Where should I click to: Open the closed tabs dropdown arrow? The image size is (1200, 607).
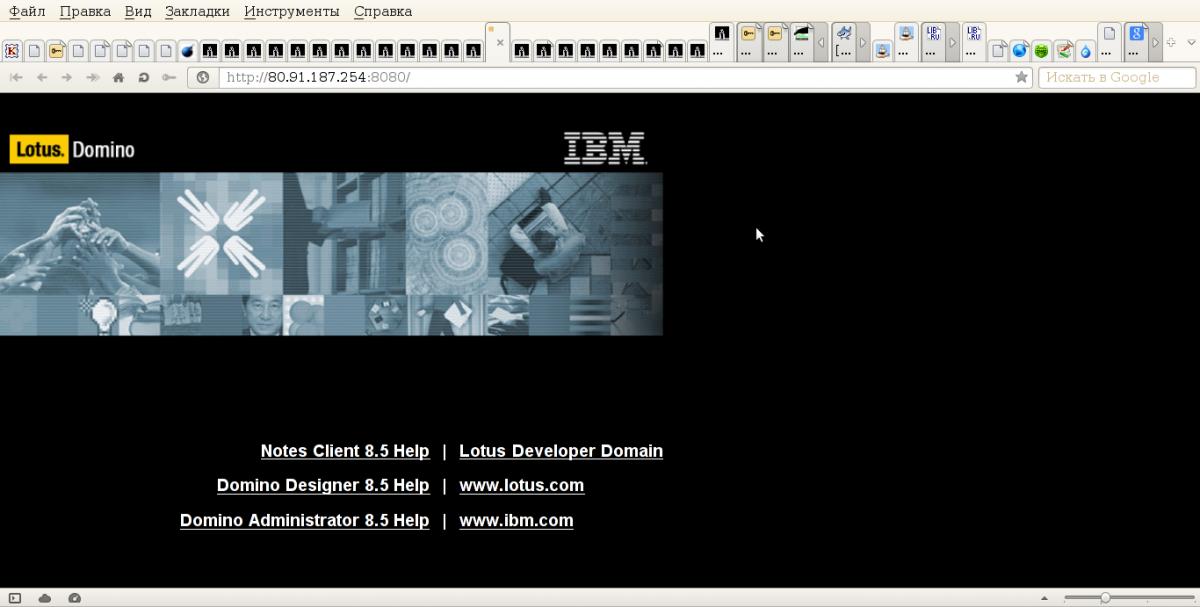tap(1191, 43)
